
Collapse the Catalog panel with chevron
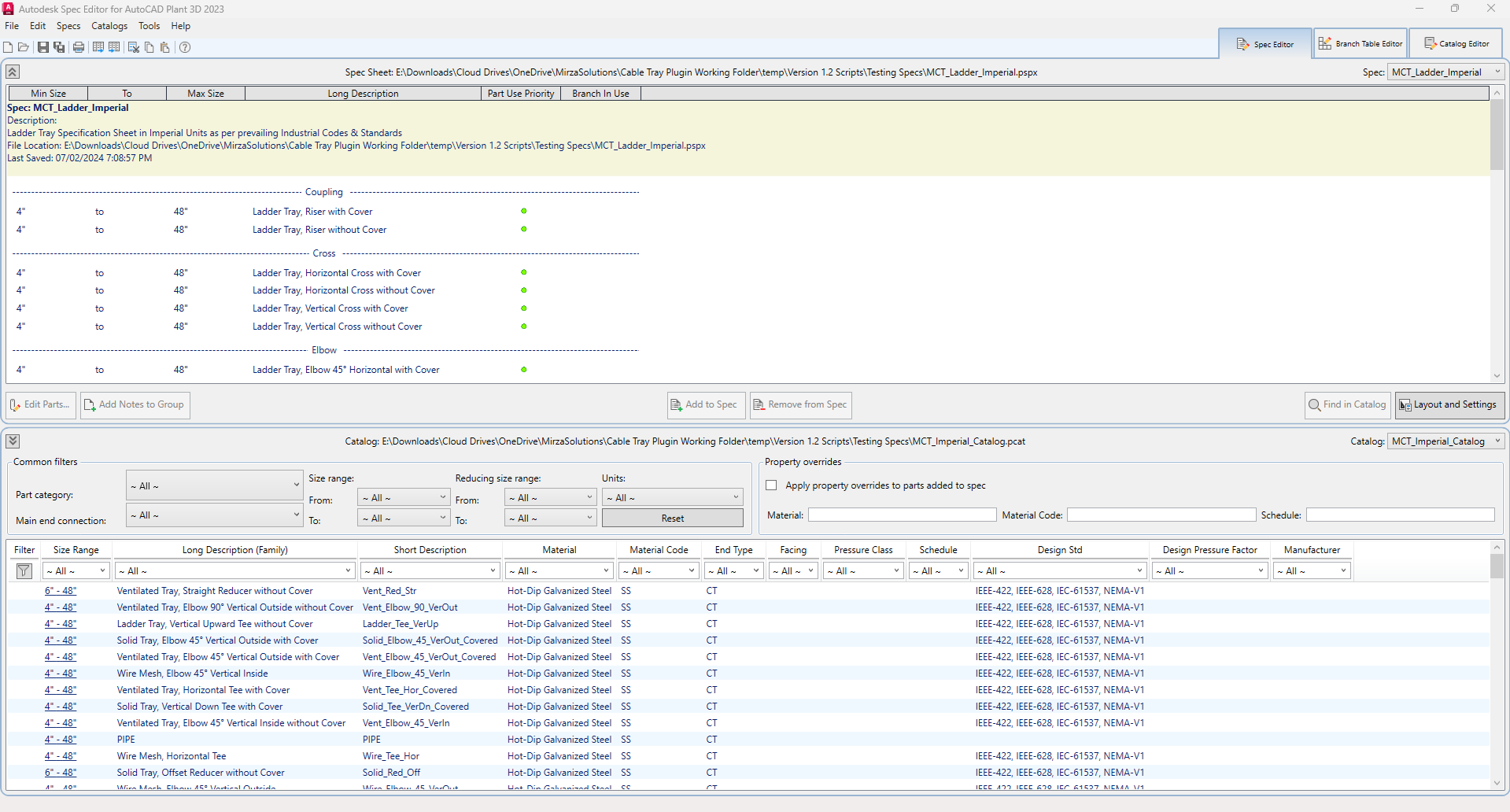tap(13, 441)
